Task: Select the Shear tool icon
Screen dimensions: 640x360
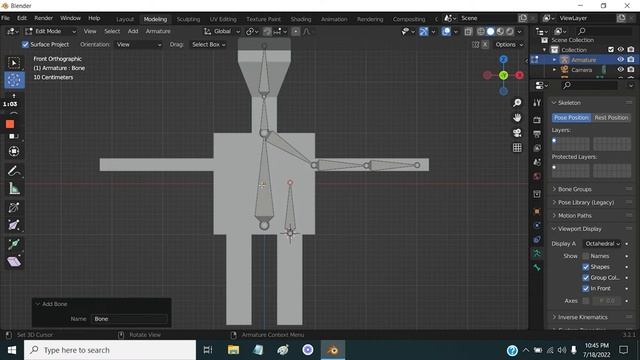Action: (14, 262)
